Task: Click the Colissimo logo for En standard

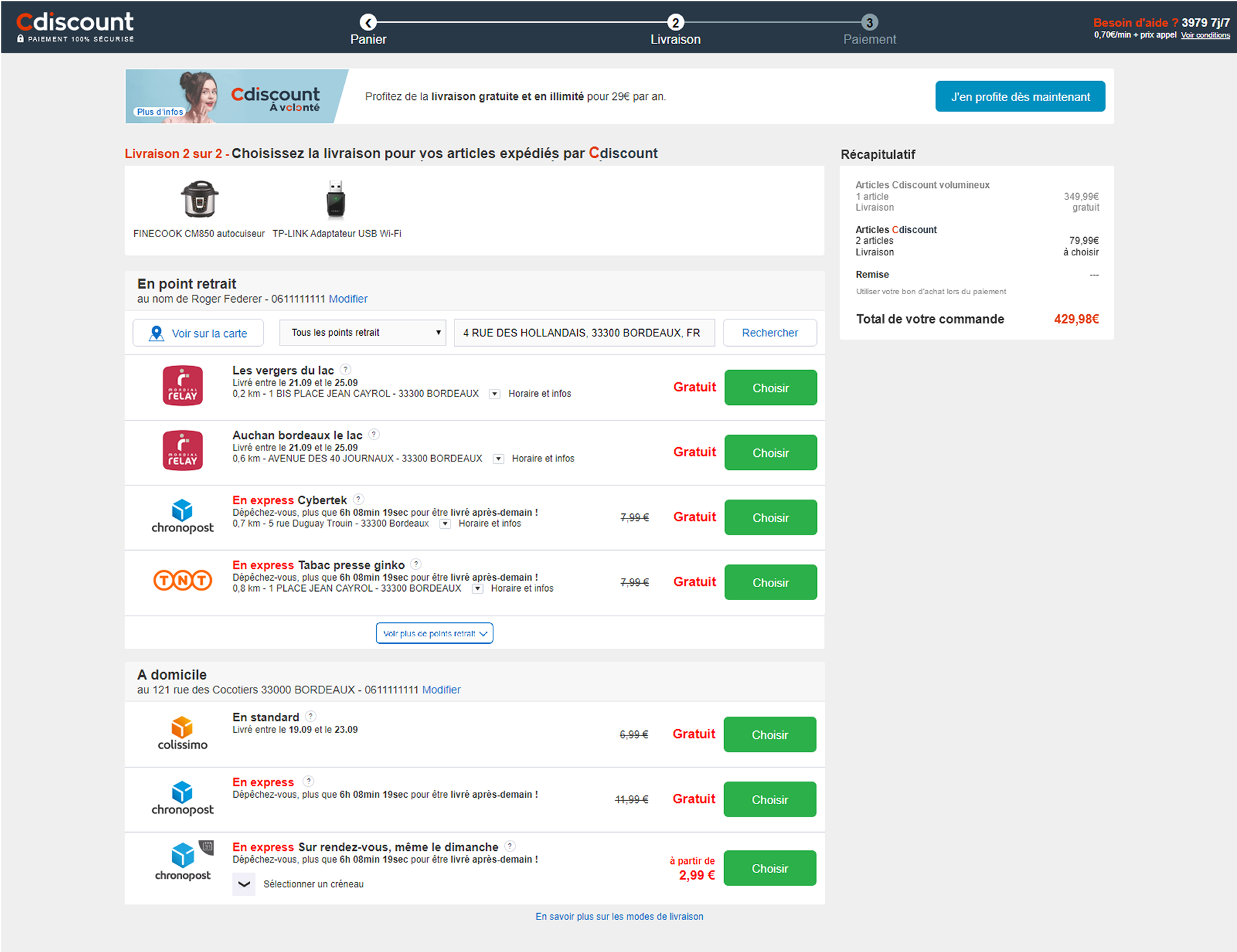Action: [182, 734]
